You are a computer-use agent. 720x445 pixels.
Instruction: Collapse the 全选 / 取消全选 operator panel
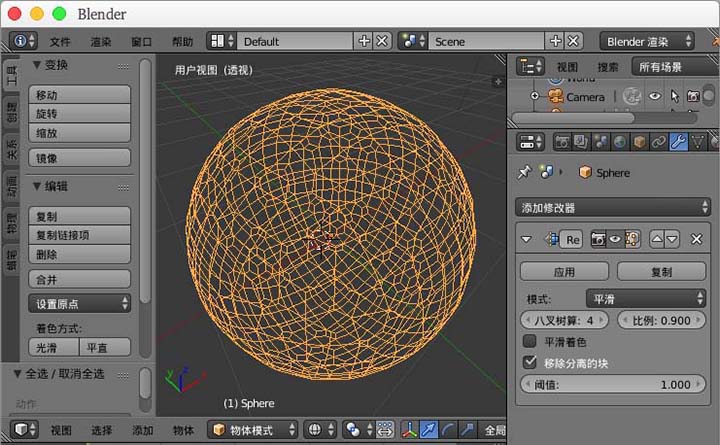[17, 373]
